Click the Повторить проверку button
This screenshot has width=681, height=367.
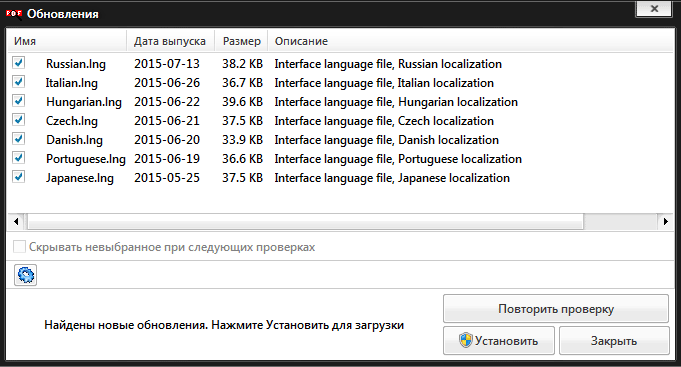point(556,309)
